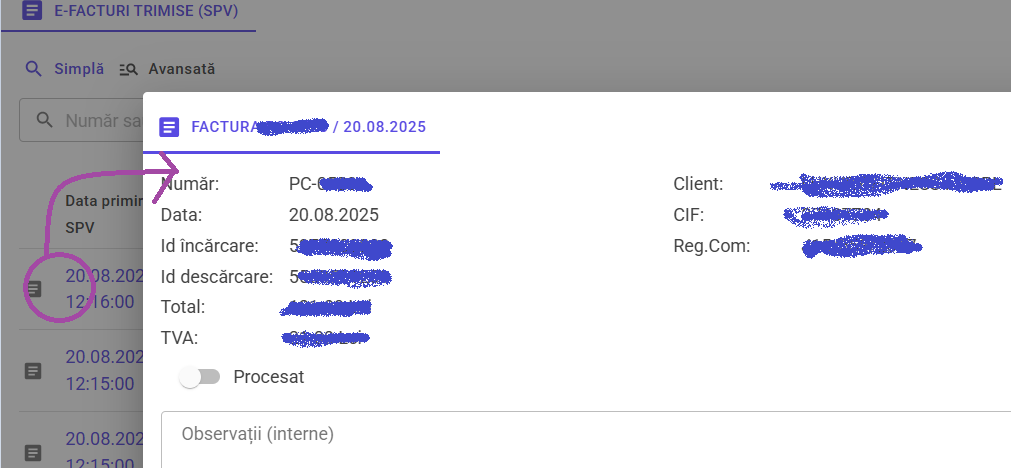Click inside the Observații (interne) text area
The height and width of the screenshot is (468, 1011).
[x=585, y=440]
